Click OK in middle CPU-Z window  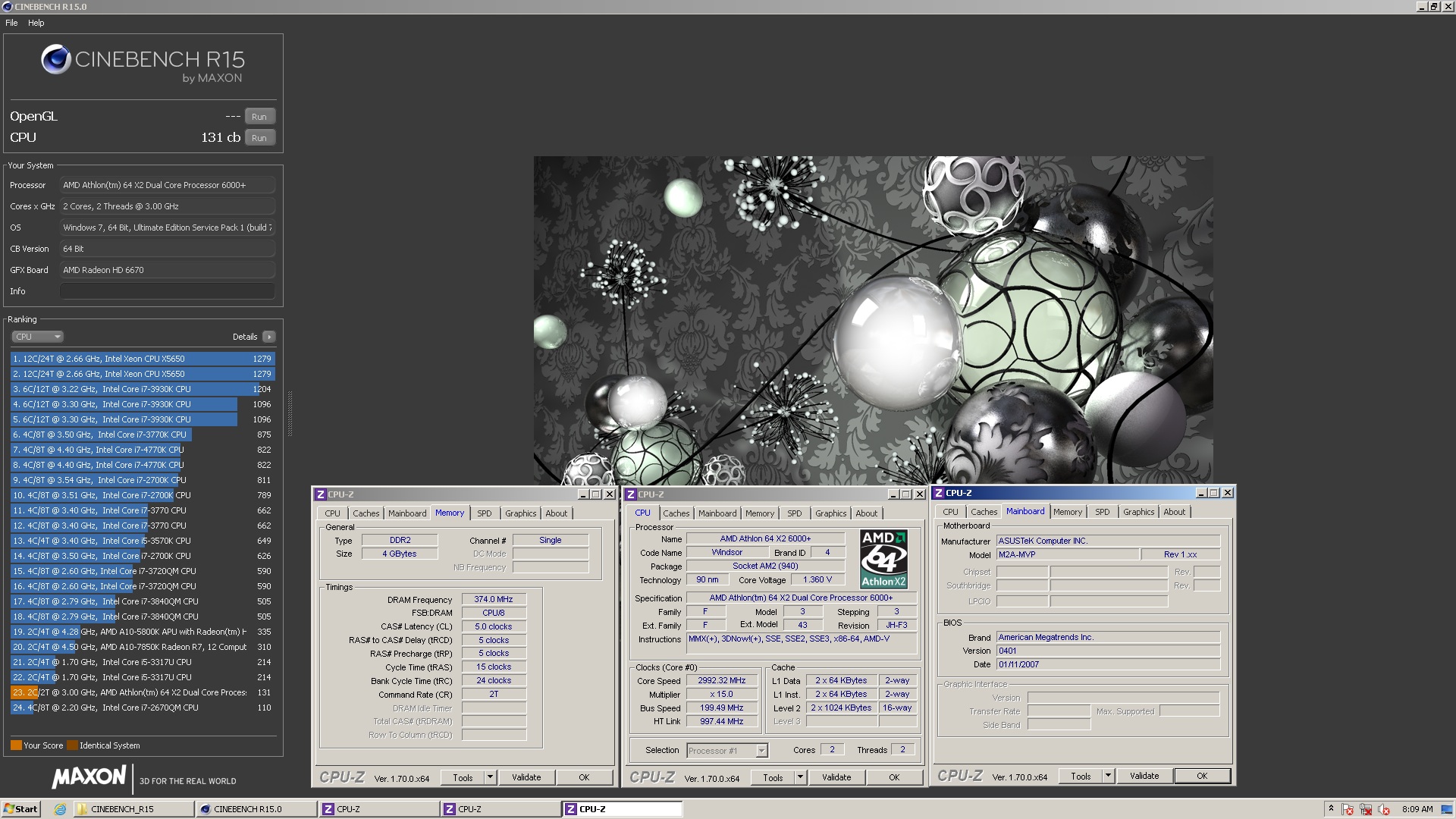coord(894,777)
